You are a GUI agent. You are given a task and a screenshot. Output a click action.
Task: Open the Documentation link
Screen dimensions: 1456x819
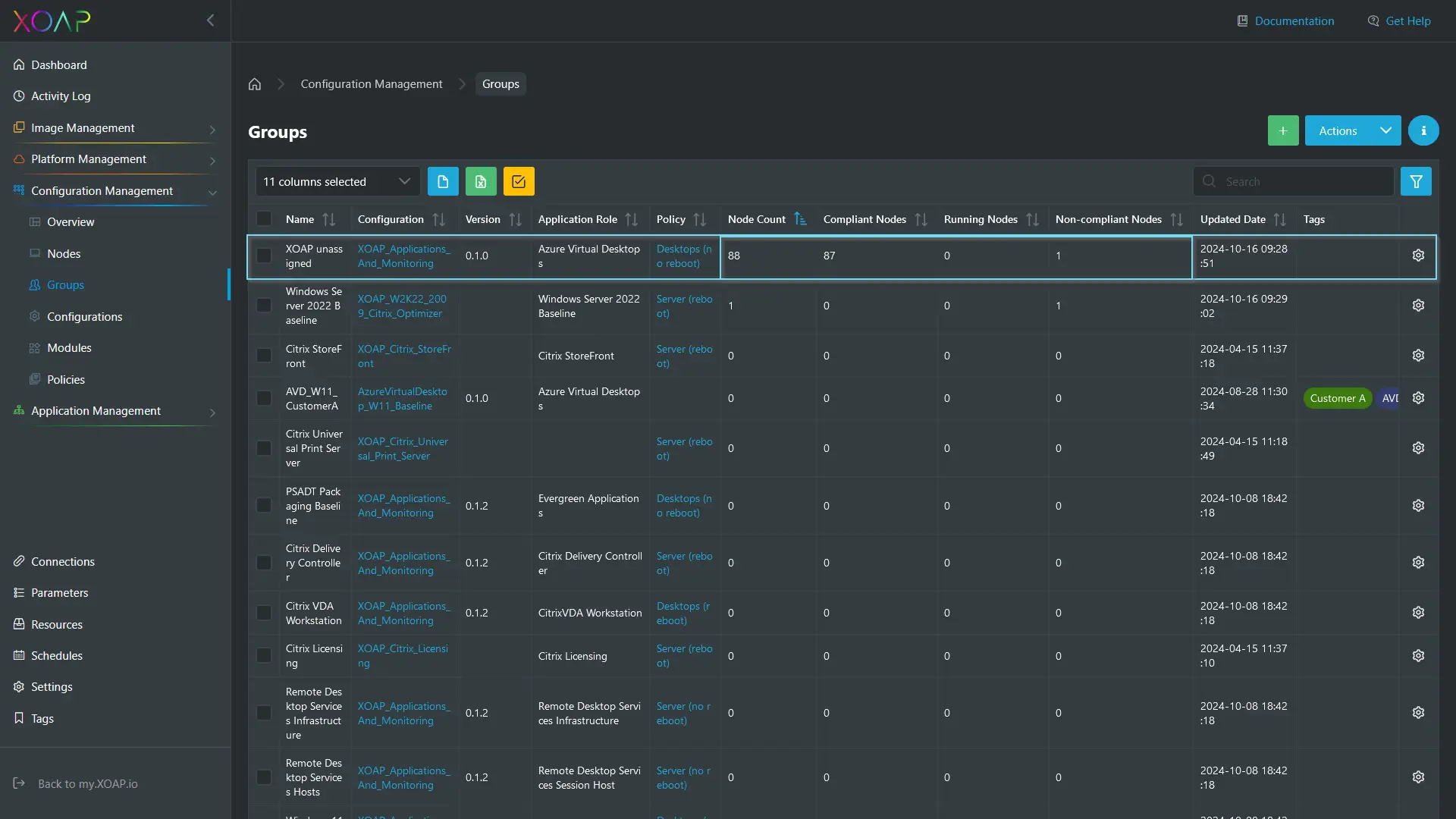1285,21
